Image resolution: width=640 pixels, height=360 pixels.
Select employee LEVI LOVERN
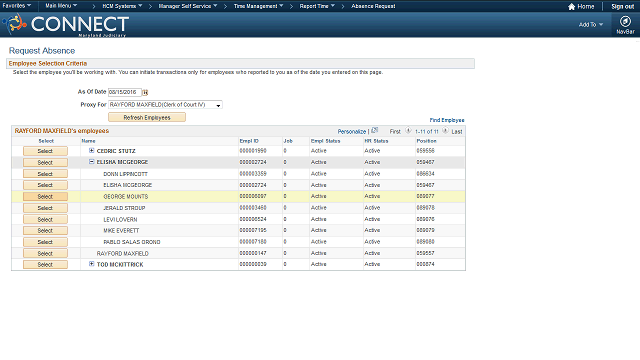[45, 219]
